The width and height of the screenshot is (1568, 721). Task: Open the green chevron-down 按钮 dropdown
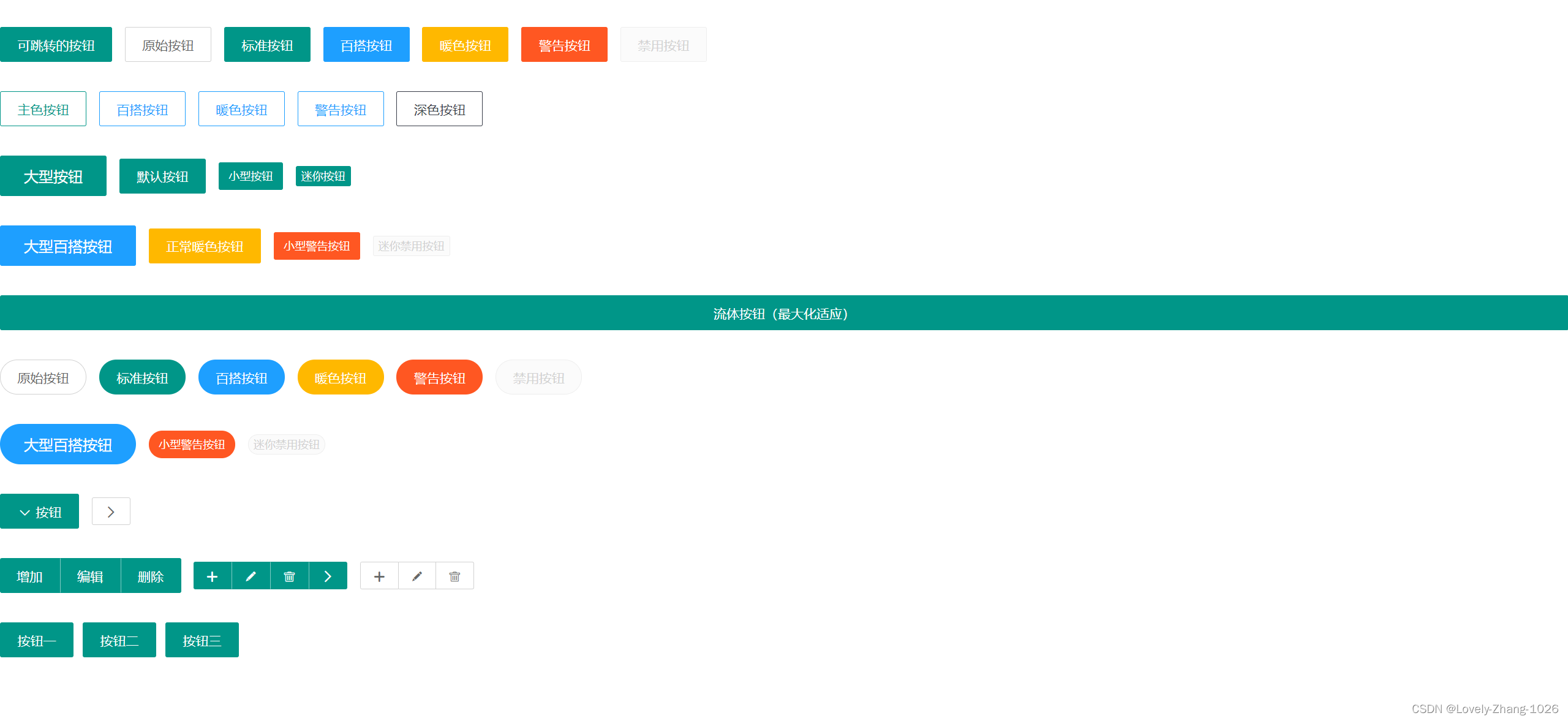40,511
